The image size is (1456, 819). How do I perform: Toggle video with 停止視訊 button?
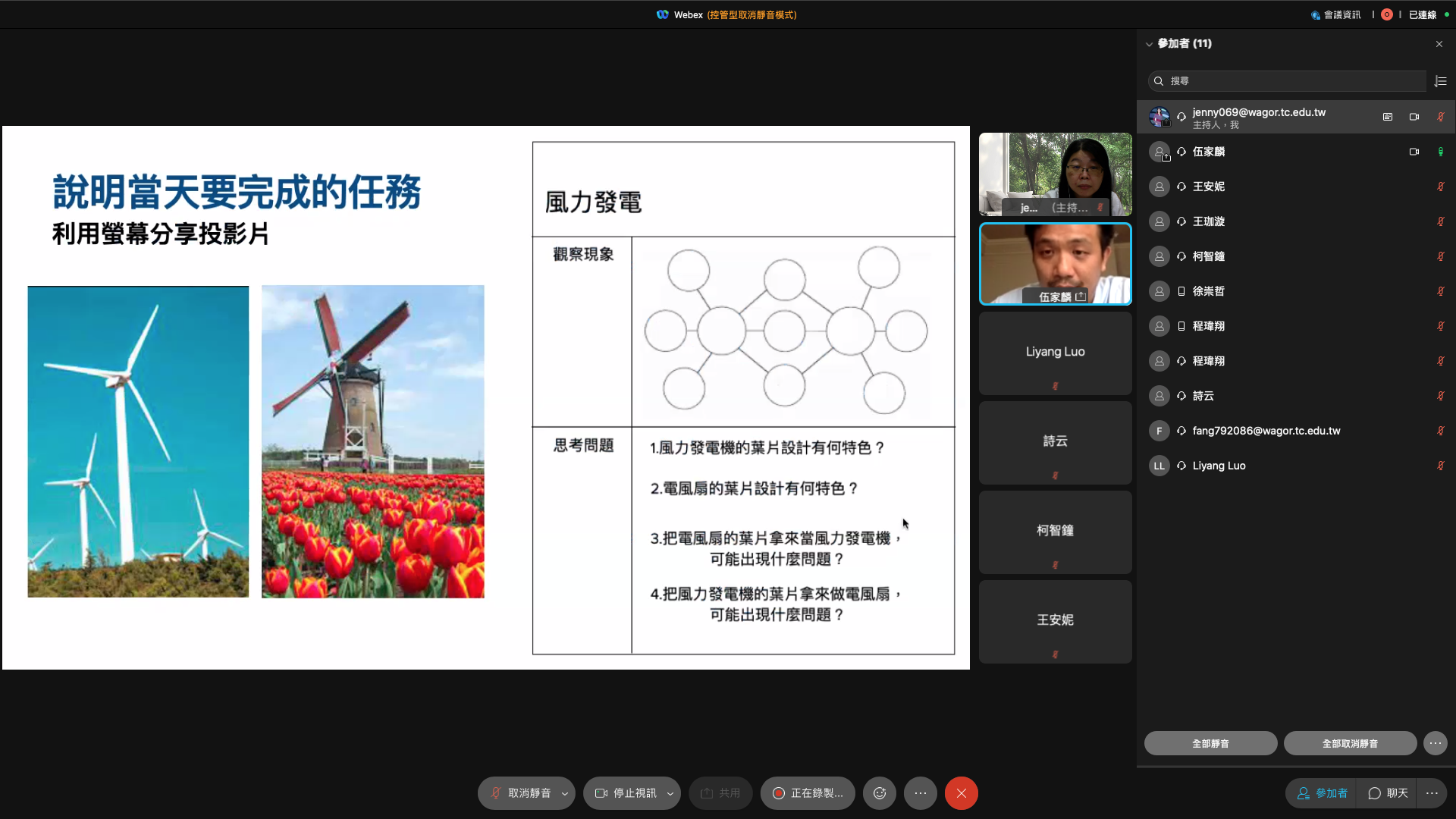point(626,793)
